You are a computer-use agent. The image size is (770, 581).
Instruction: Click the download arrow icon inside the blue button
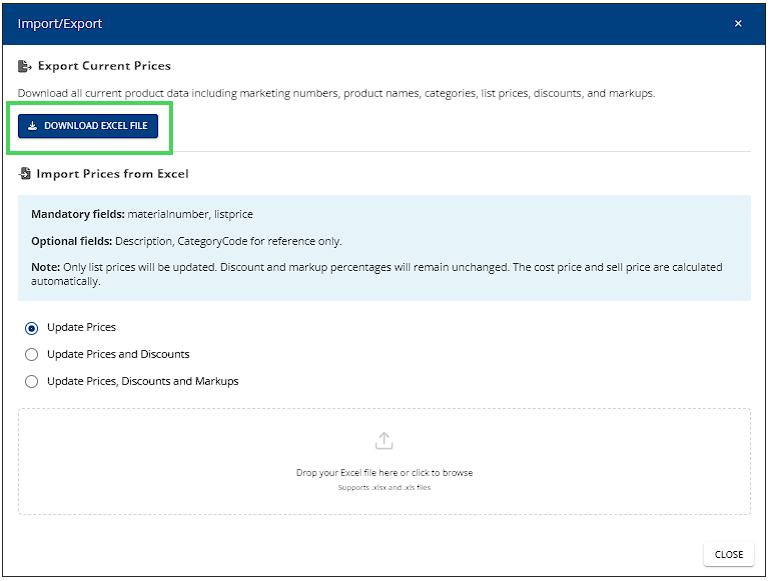32,126
